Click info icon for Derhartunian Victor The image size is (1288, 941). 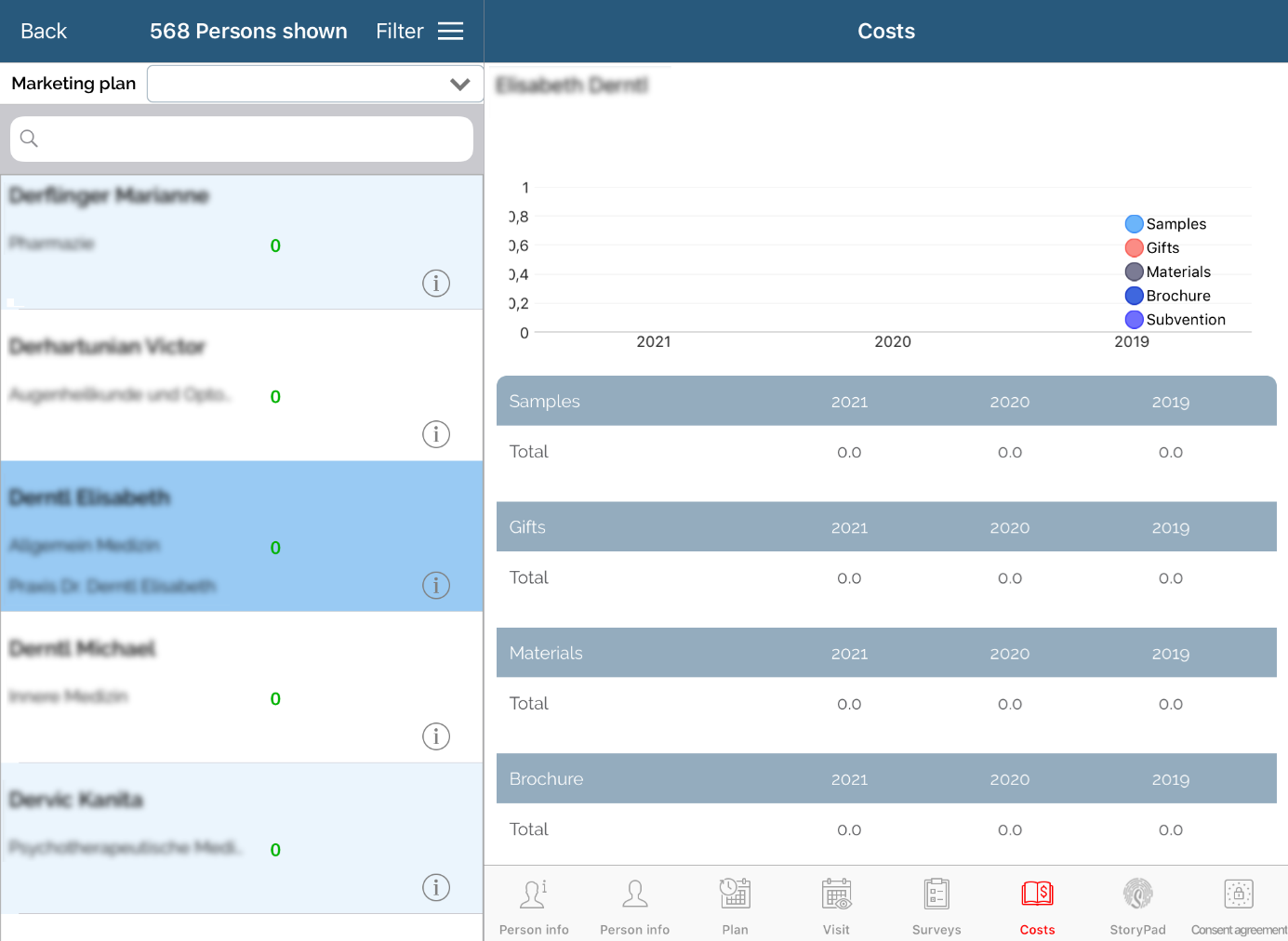tap(436, 434)
